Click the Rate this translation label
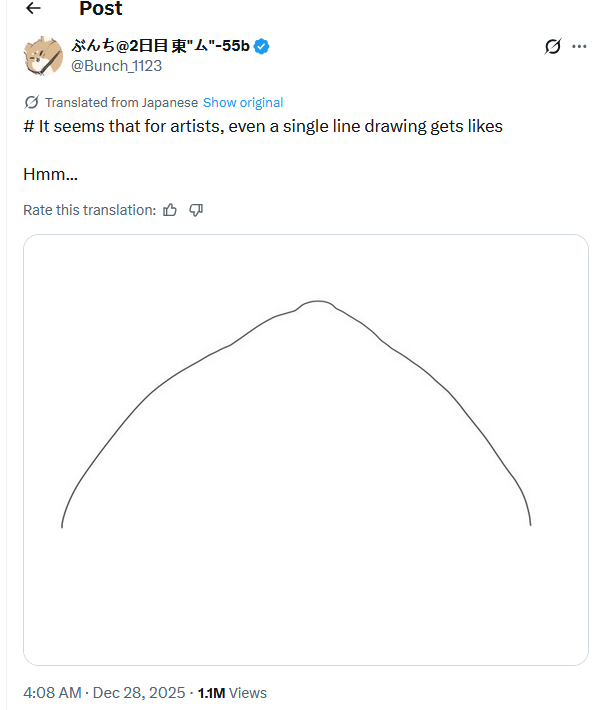603x710 pixels. click(x=90, y=210)
